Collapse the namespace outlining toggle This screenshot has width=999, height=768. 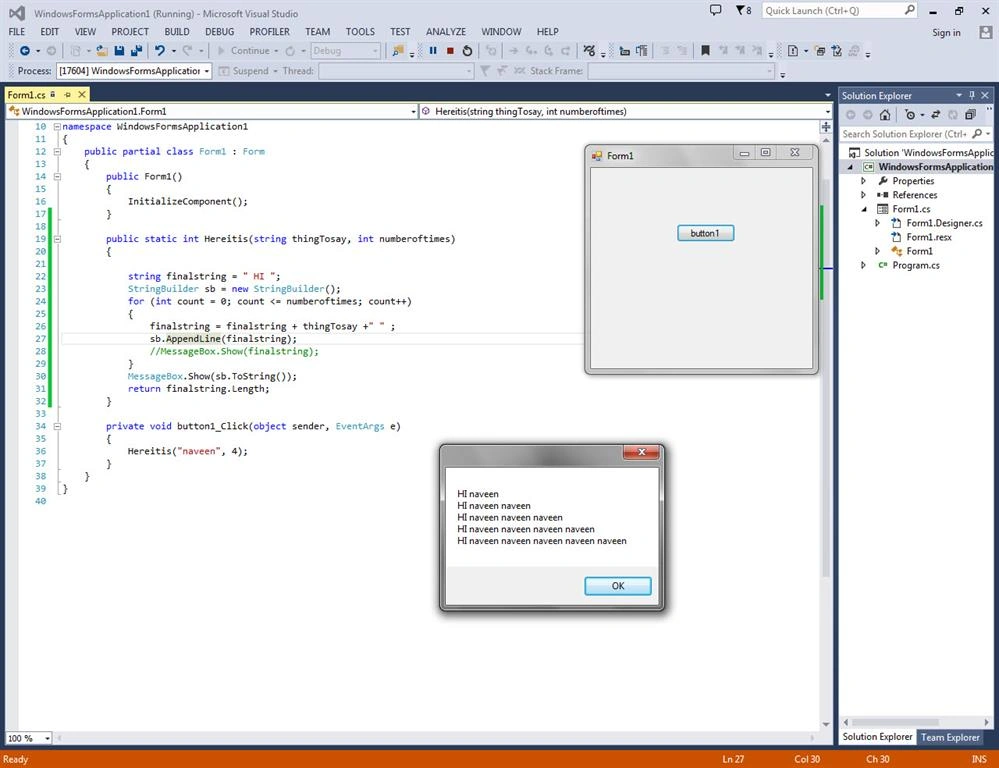coord(57,127)
